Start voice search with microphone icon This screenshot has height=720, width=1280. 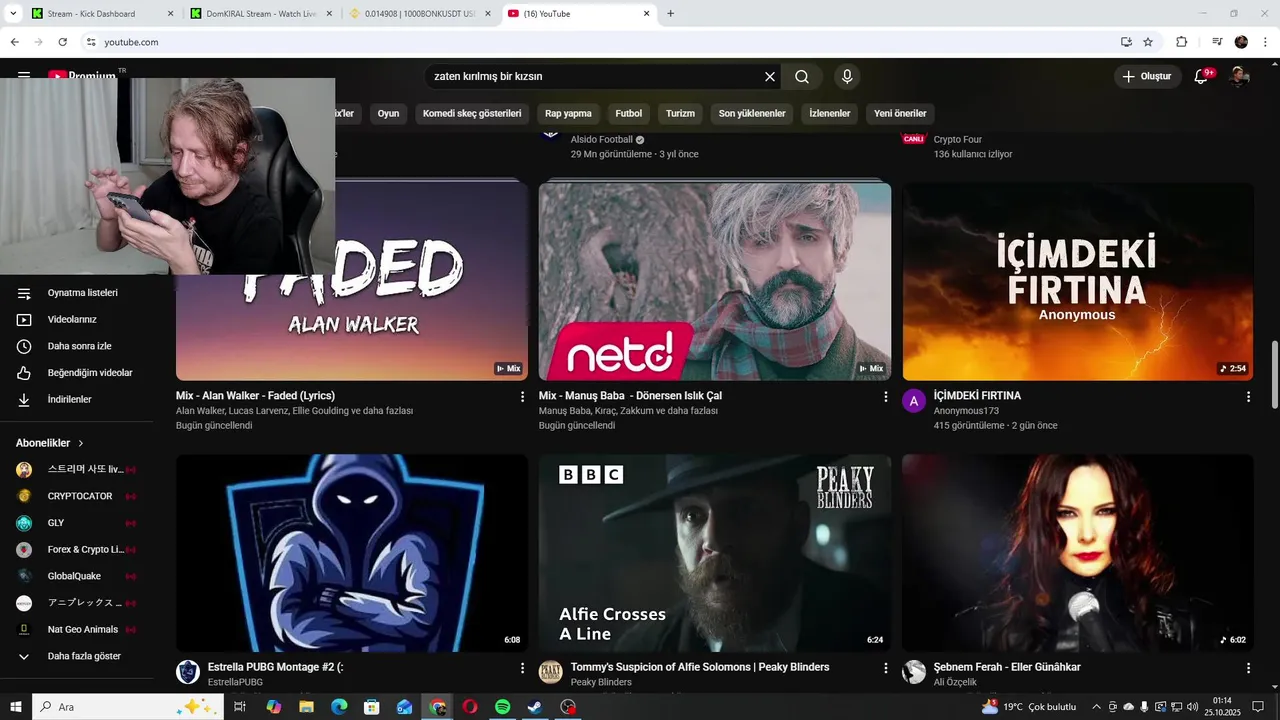pos(847,77)
